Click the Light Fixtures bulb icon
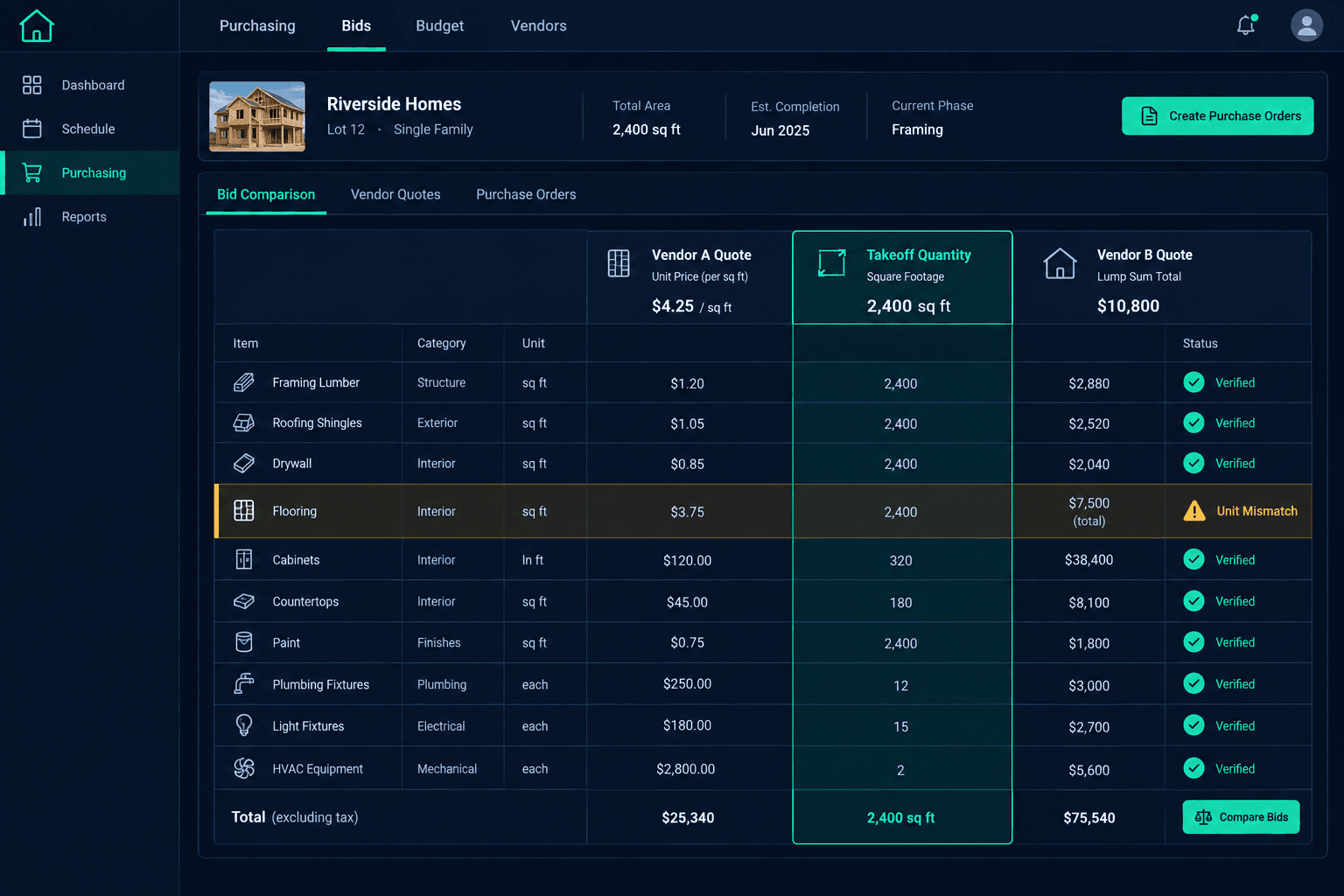1344x896 pixels. tap(244, 725)
